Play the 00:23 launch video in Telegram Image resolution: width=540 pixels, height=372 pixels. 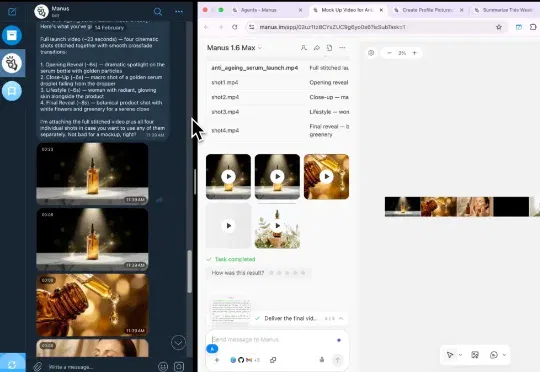pyautogui.click(x=92, y=174)
